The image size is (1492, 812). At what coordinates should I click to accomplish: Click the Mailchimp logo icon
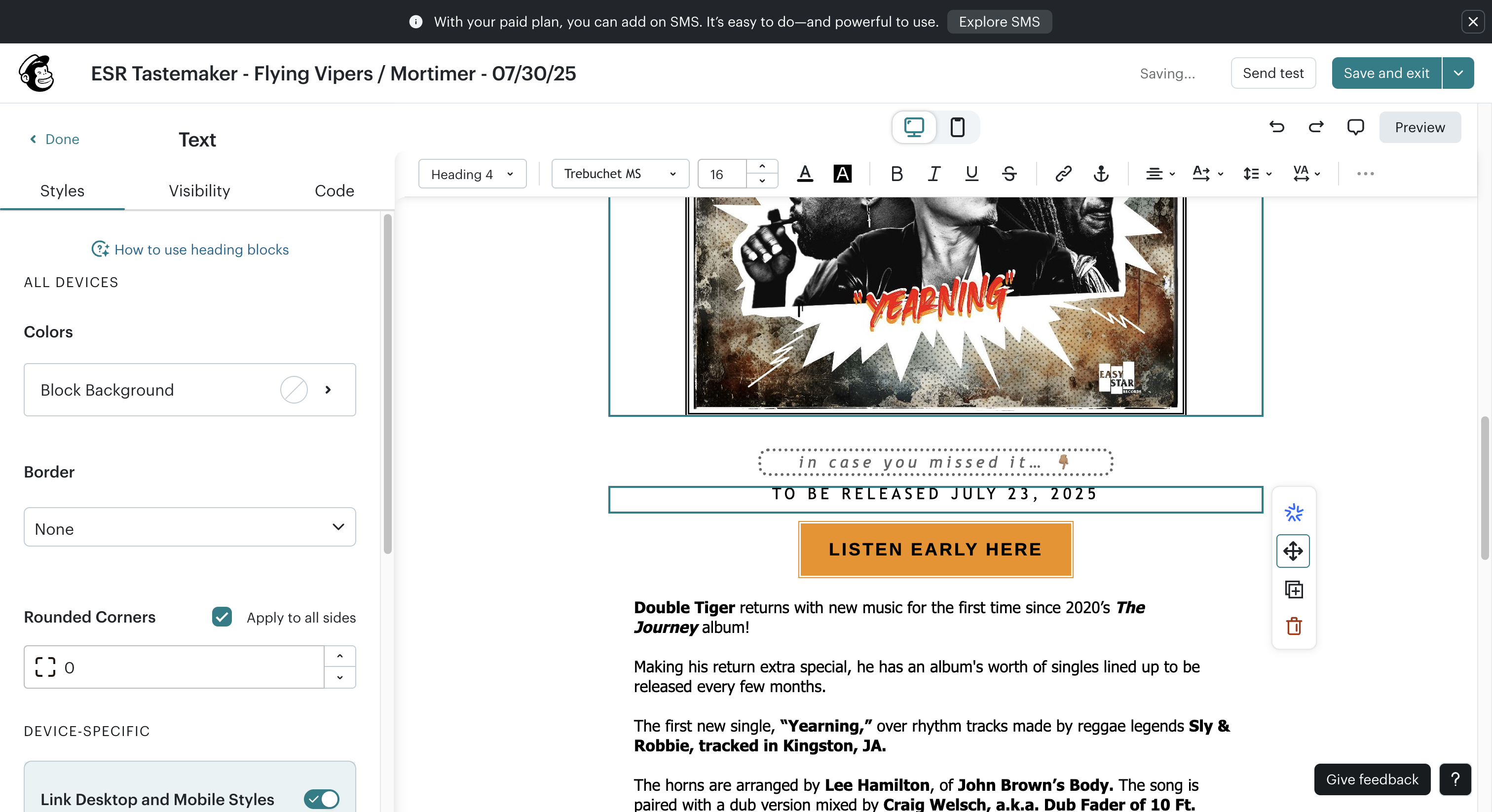point(37,73)
